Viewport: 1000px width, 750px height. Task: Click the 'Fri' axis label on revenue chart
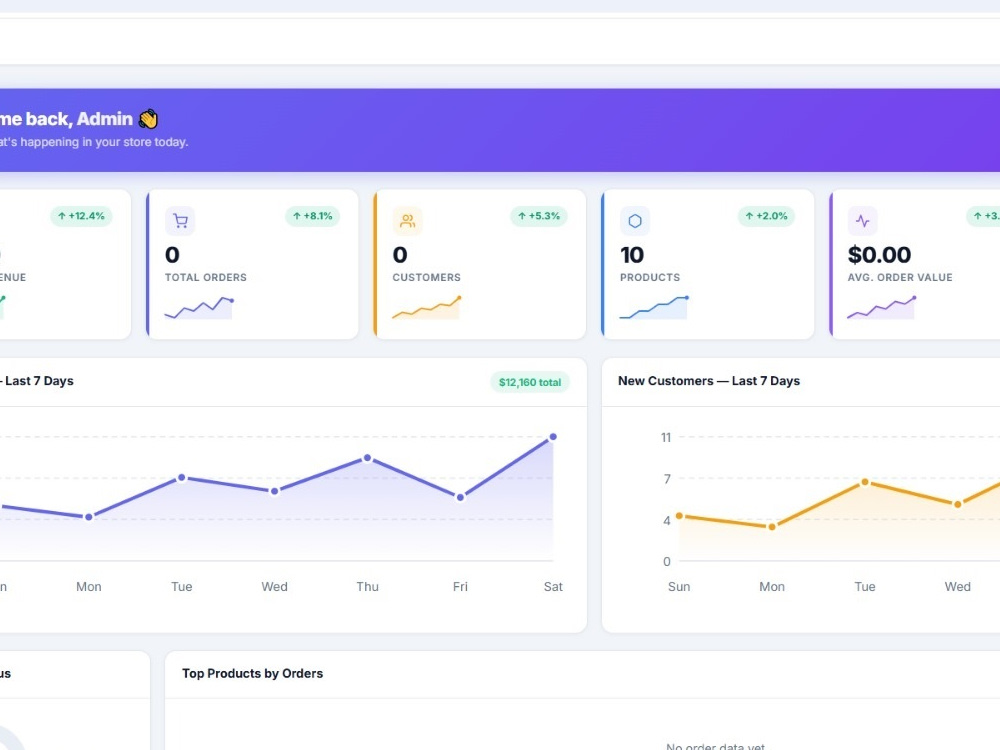point(460,587)
